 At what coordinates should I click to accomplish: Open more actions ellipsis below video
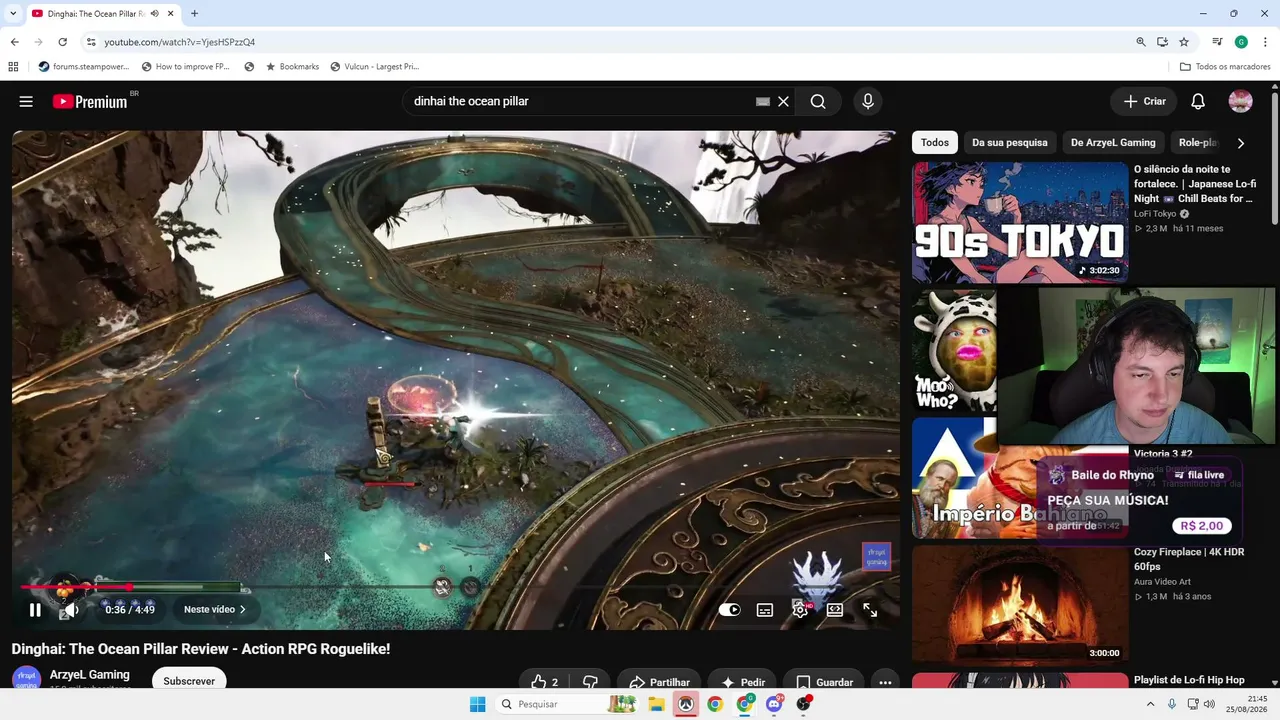click(x=885, y=682)
